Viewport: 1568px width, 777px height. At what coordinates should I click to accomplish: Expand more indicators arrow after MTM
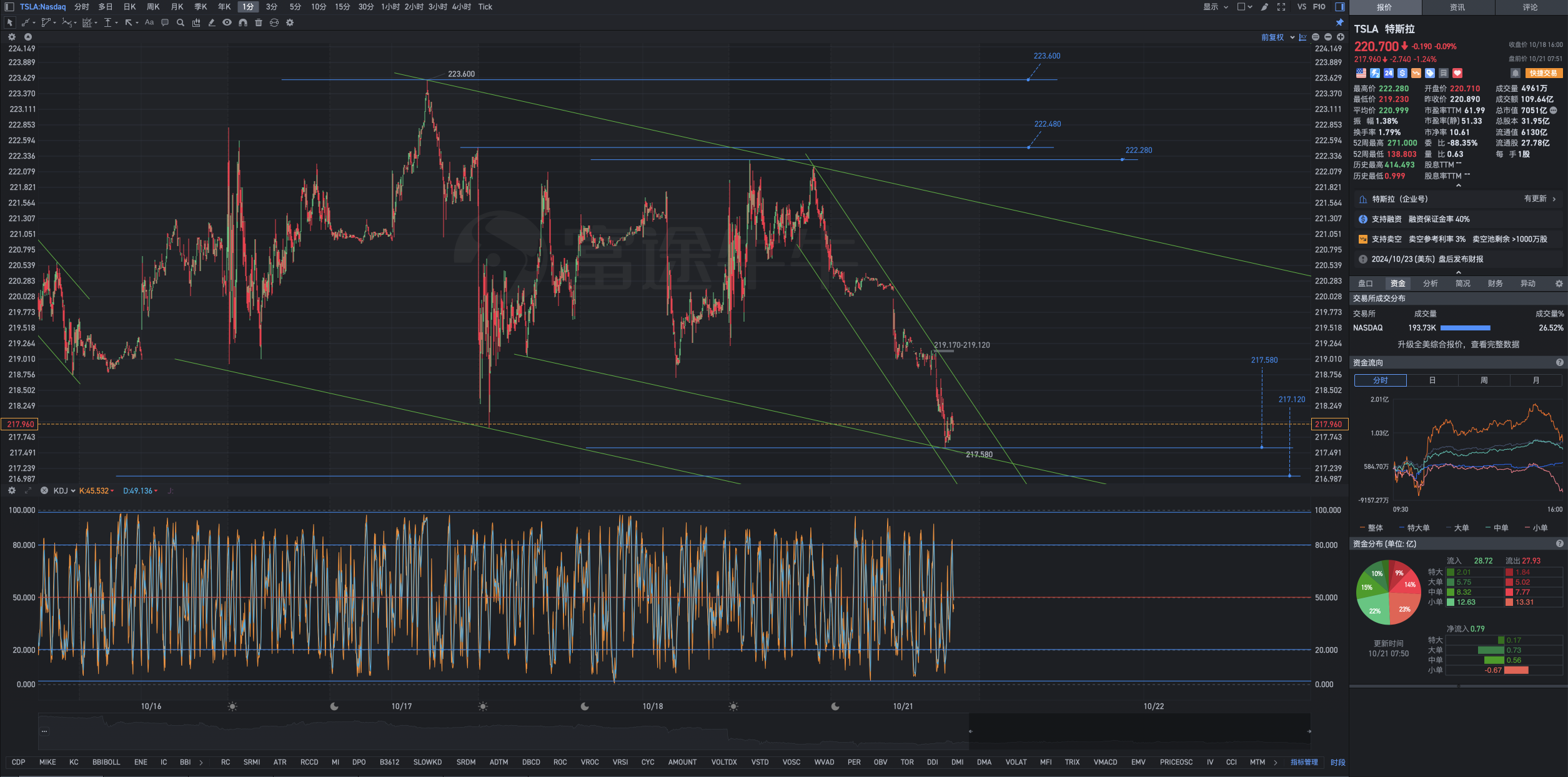[x=1276, y=763]
